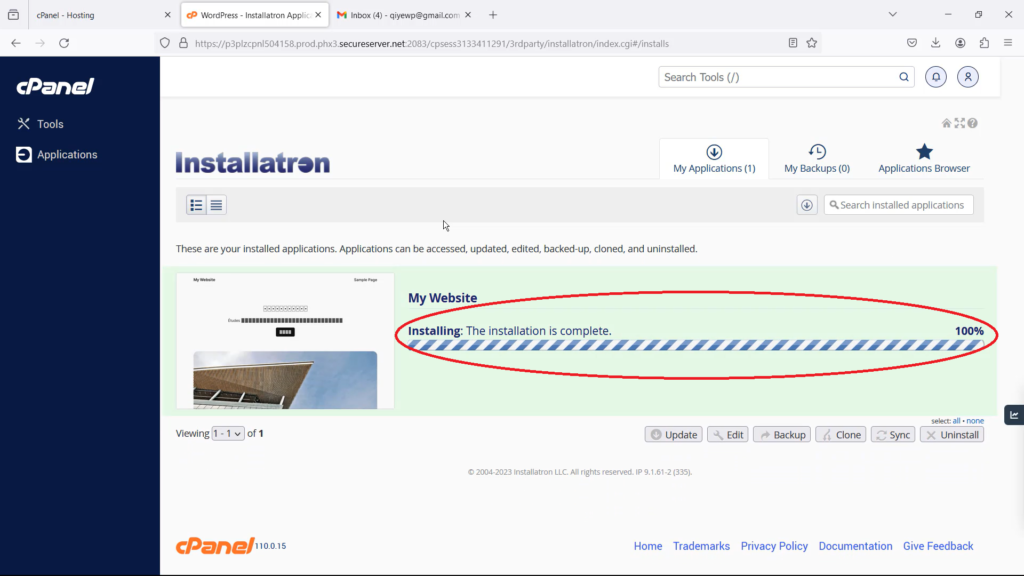Open My Applications (1) tab

(714, 159)
